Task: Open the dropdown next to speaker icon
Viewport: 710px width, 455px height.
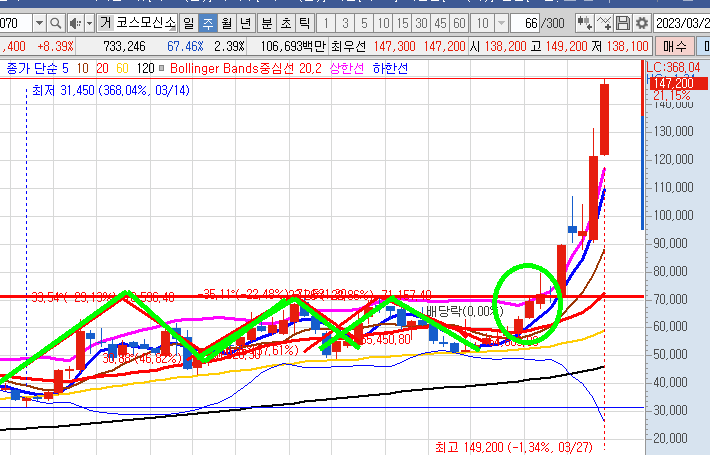Action: [87, 22]
